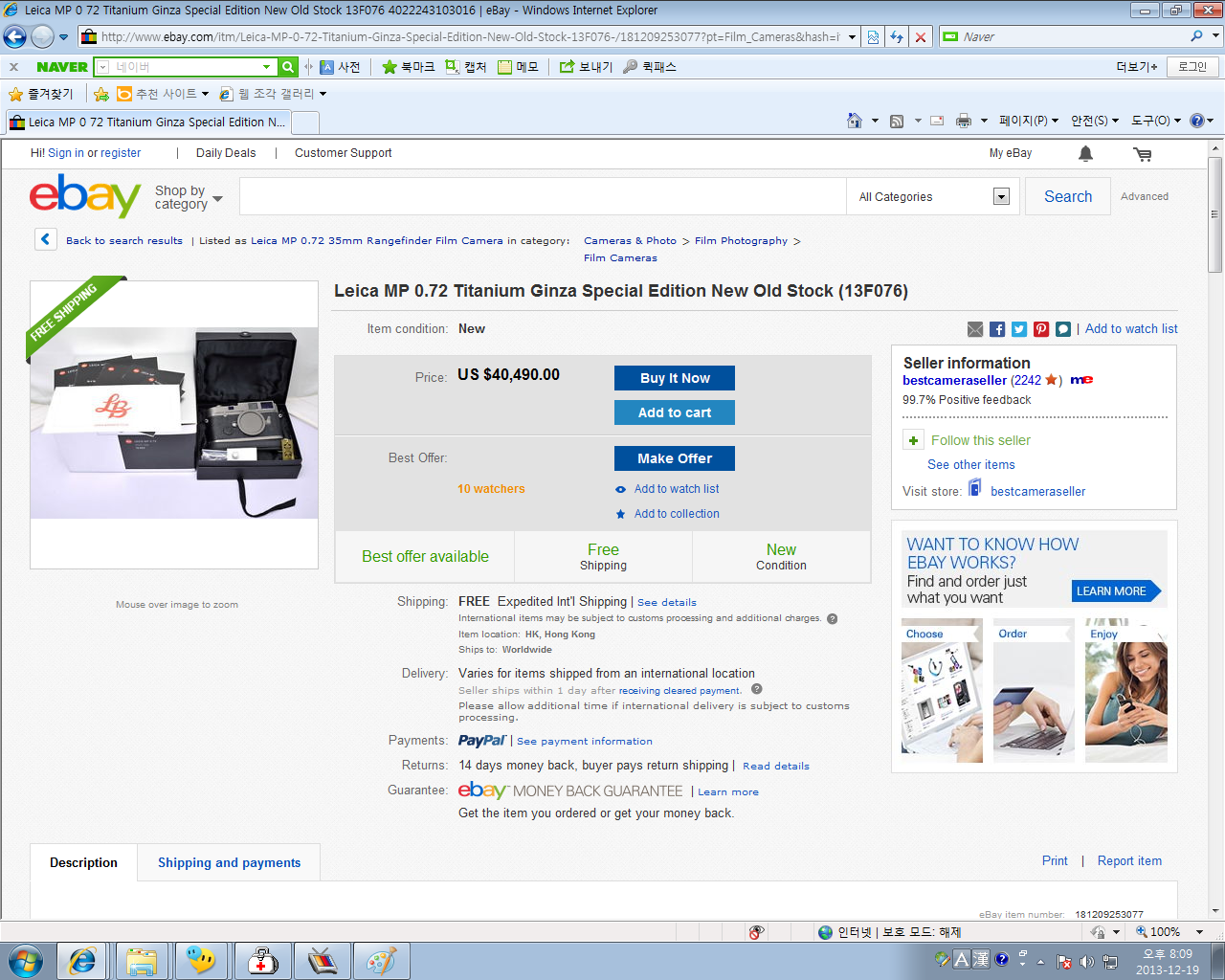The width and height of the screenshot is (1225, 980).
Task: Open Internet Explorer from the taskbar
Action: 82,961
